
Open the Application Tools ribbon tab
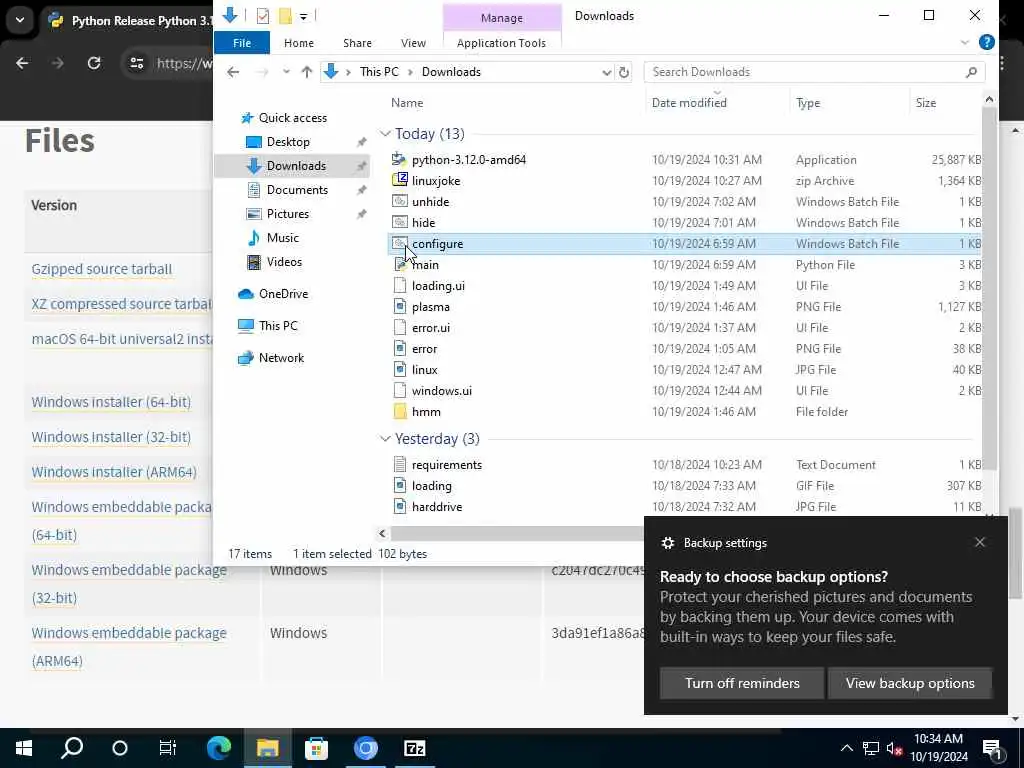tap(501, 43)
